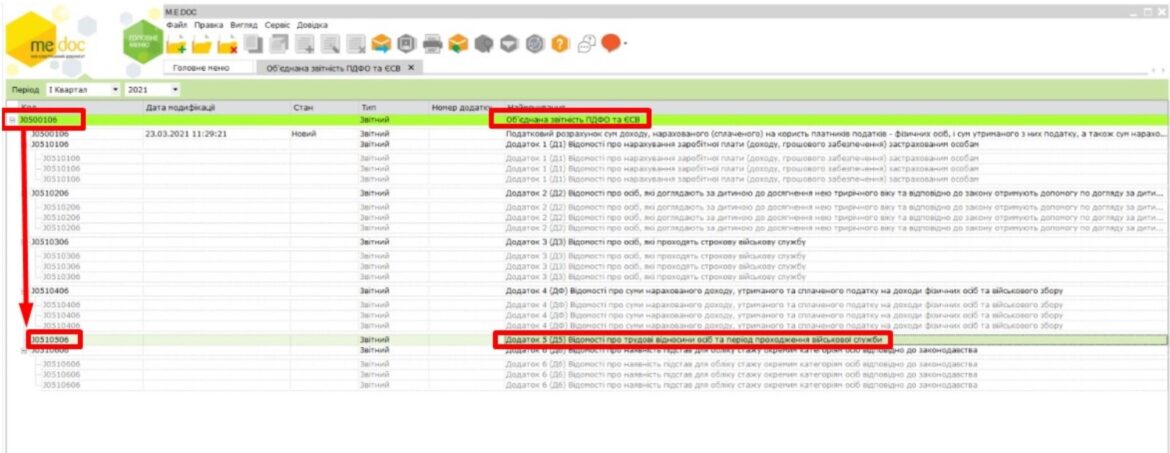This screenshot has width=1170, height=453.
Task: Click the copy document toolbar icon
Action: click(x=254, y=45)
